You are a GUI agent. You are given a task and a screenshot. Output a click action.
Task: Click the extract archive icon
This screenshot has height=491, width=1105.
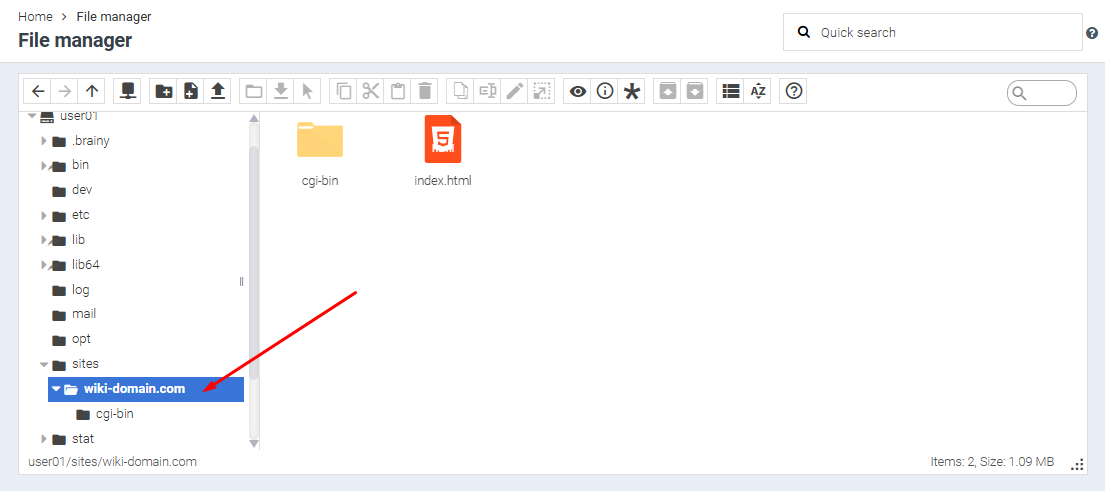click(668, 91)
